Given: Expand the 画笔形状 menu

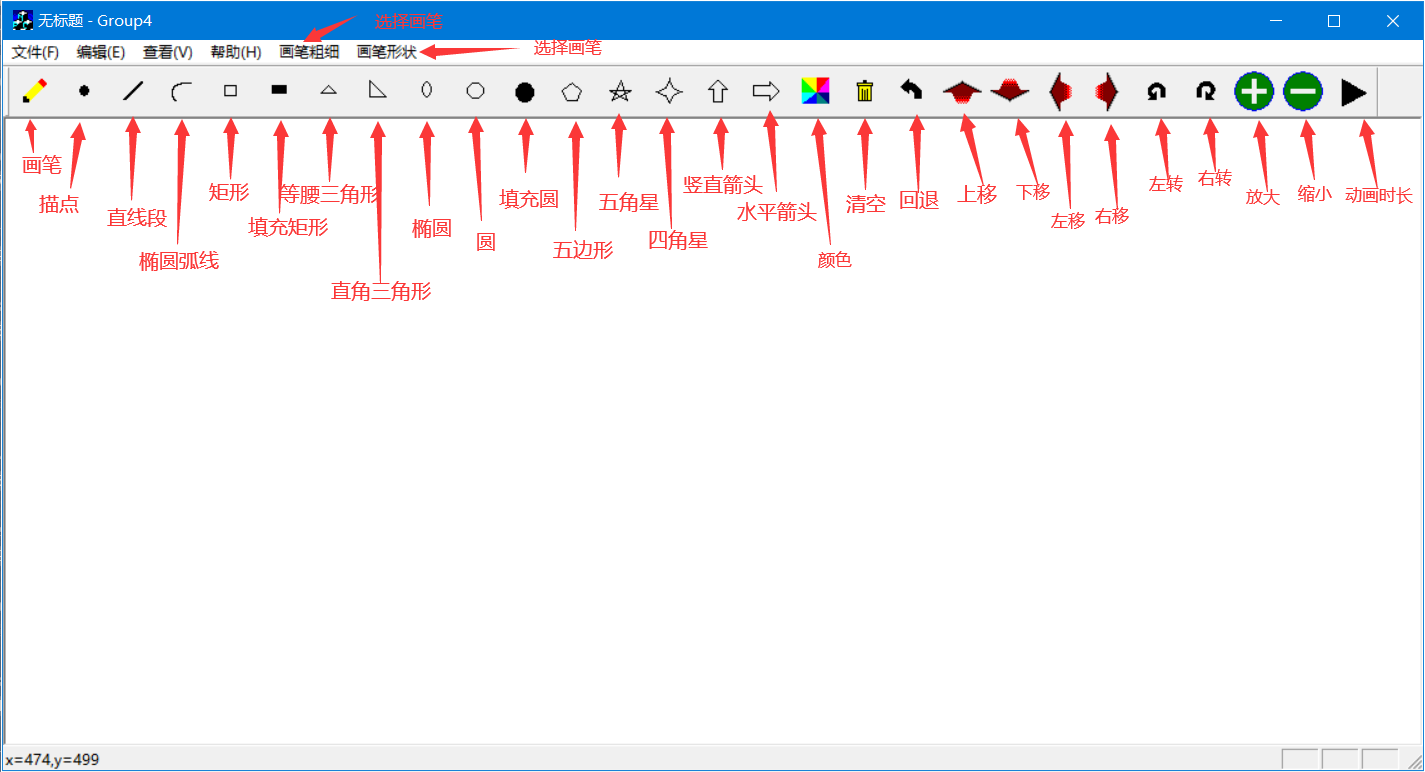Looking at the screenshot, I should tap(387, 52).
